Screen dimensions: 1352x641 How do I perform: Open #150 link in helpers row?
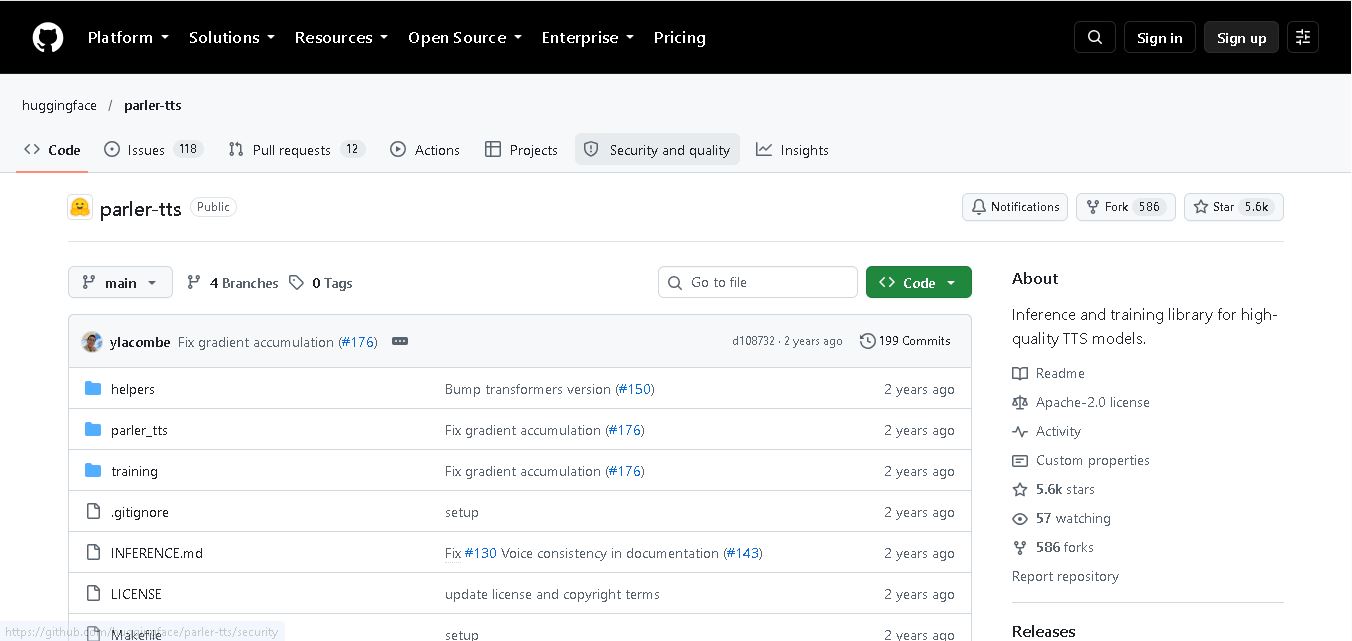click(635, 389)
